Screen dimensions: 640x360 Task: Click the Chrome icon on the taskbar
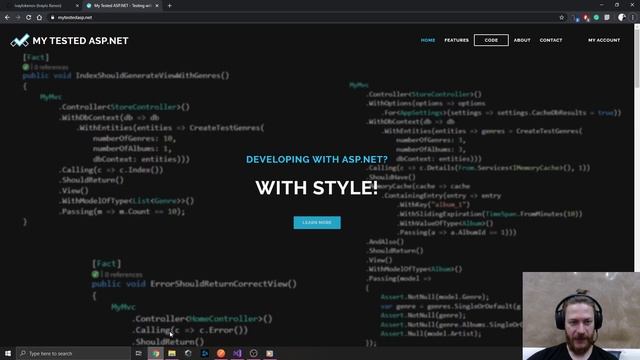tap(156, 353)
